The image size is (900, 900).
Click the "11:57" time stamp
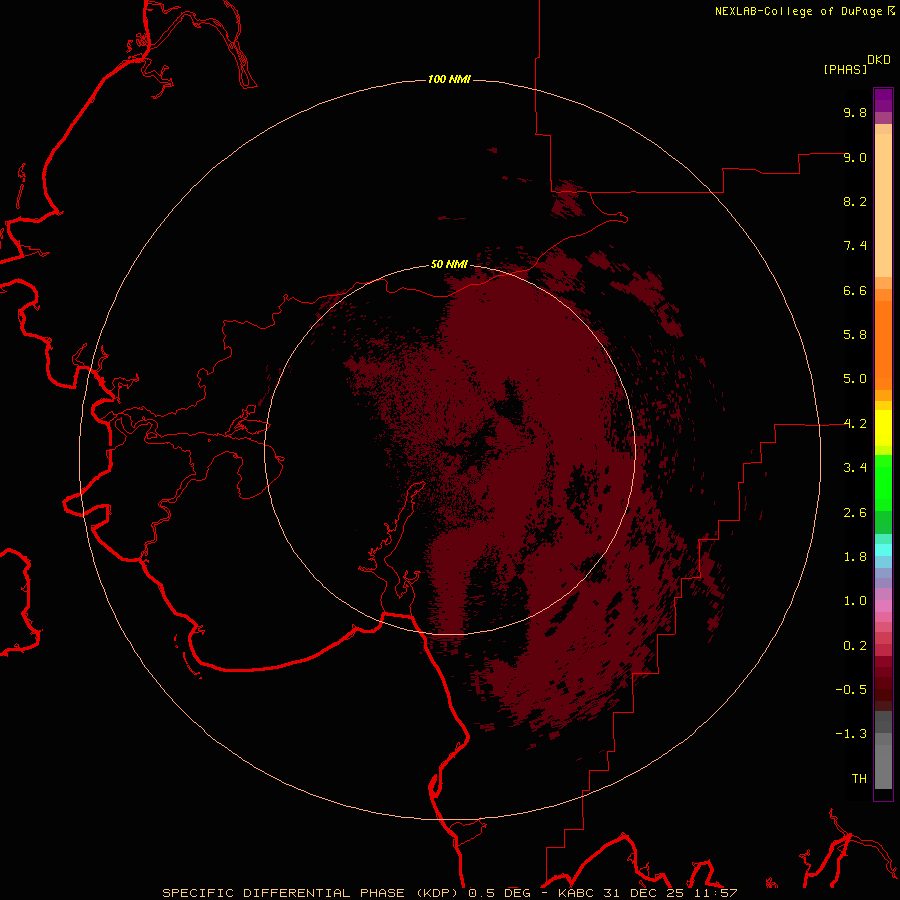click(715, 893)
